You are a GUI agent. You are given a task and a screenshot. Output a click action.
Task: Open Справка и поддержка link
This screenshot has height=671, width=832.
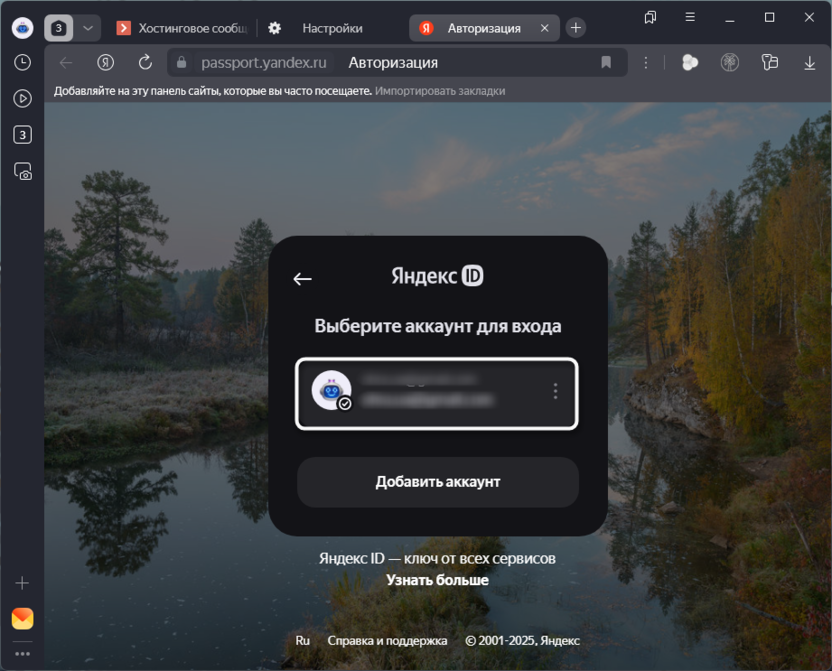387,641
